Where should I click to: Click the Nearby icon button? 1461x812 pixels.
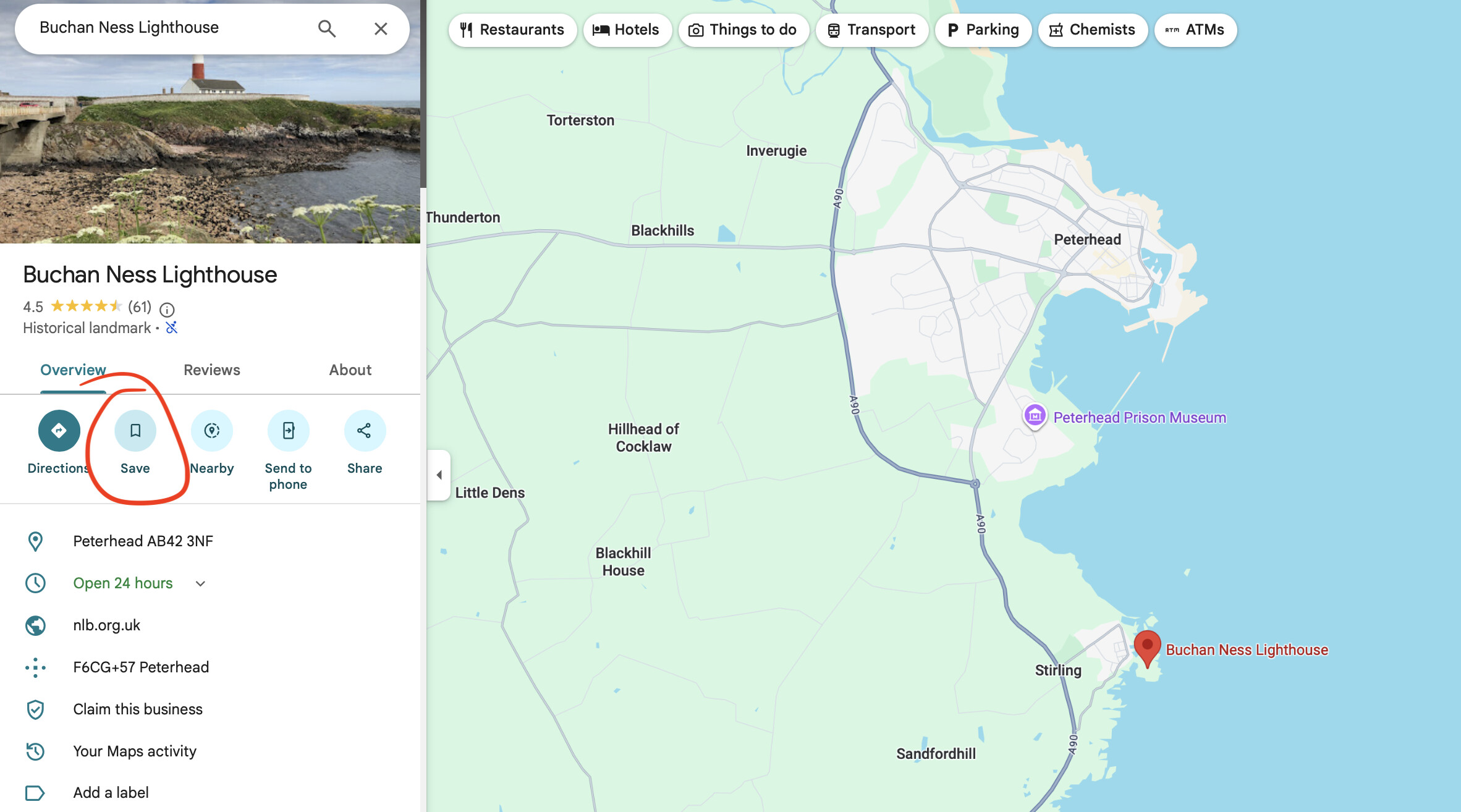(x=212, y=431)
